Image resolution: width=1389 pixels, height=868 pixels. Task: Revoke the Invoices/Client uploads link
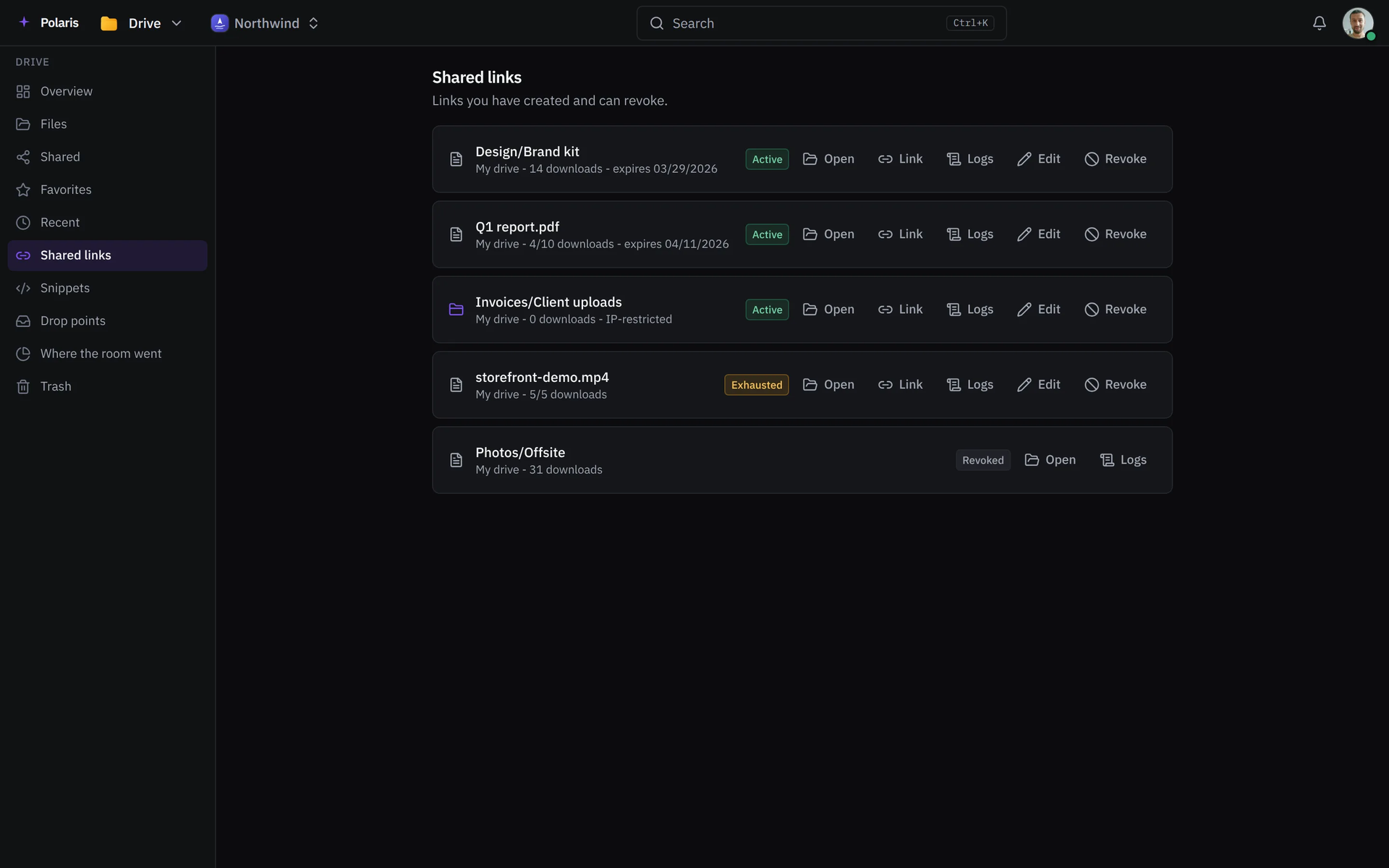[x=1115, y=310]
